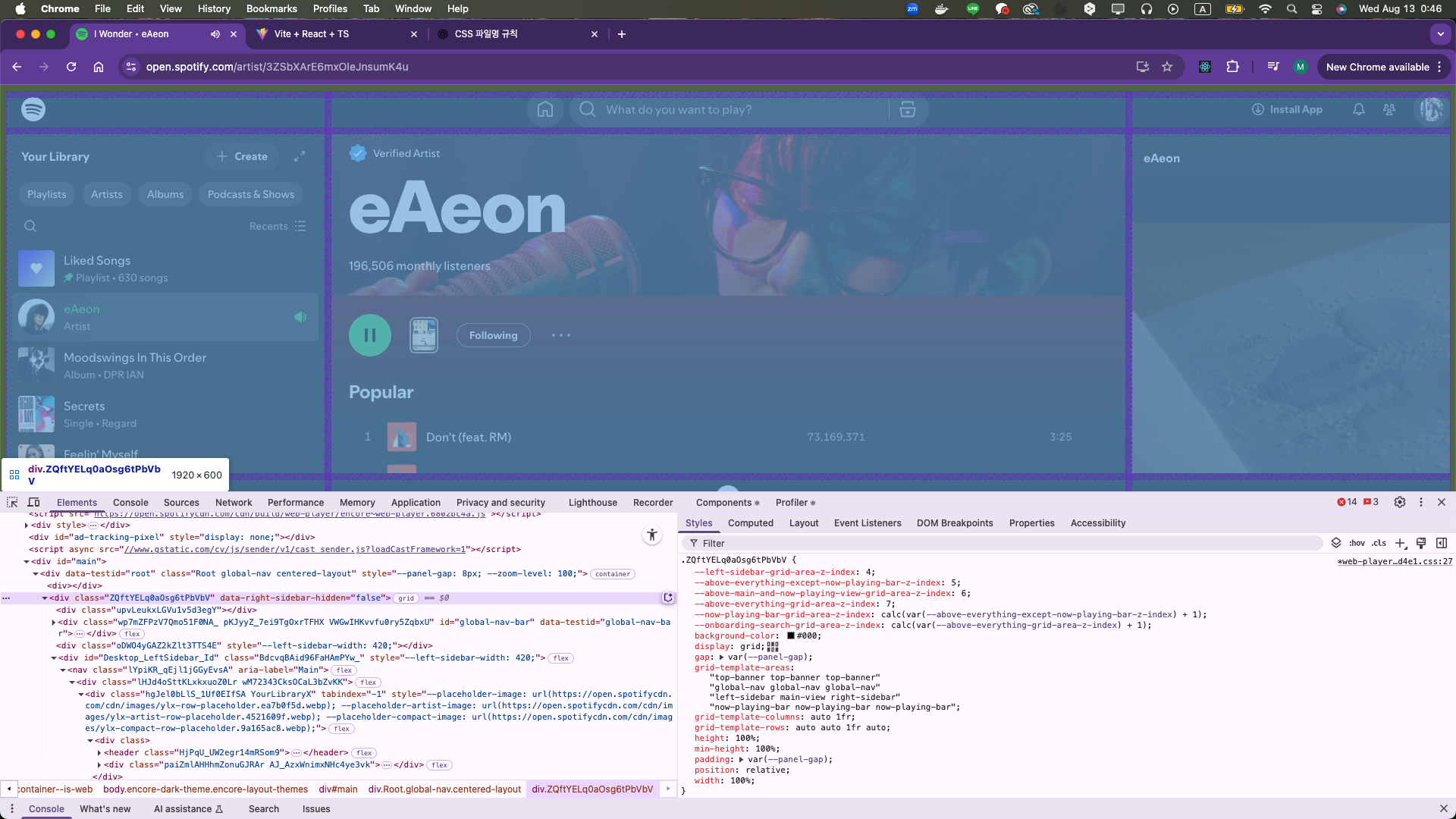Expand the global-nav-bar div node

coord(54,623)
